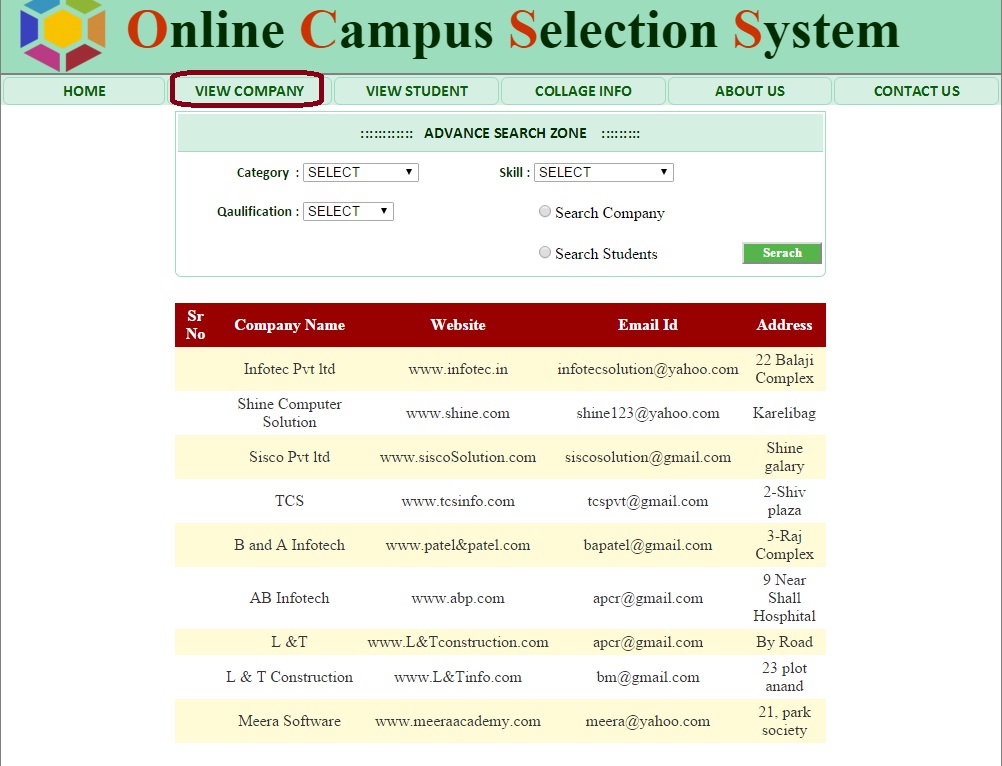The height and width of the screenshot is (766, 1002).
Task: Click the meera@yahoo.com email entry
Action: 647,721
